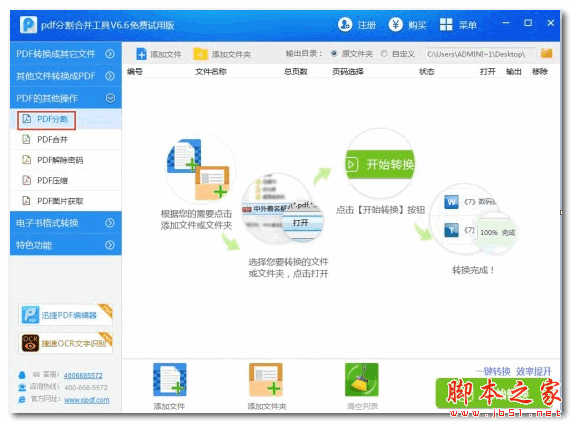573x424 pixels.
Task: Expand the 特色功能 section arrow
Action: (110, 245)
